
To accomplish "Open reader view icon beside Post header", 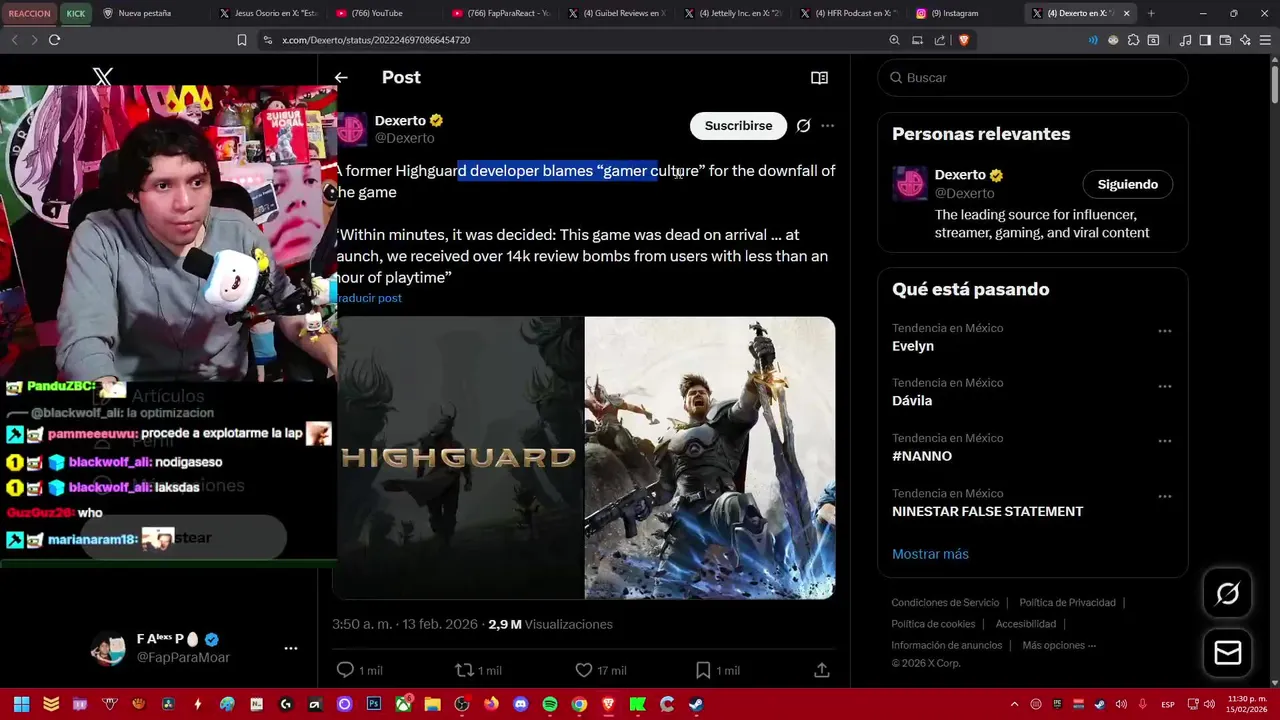I will (x=819, y=78).
